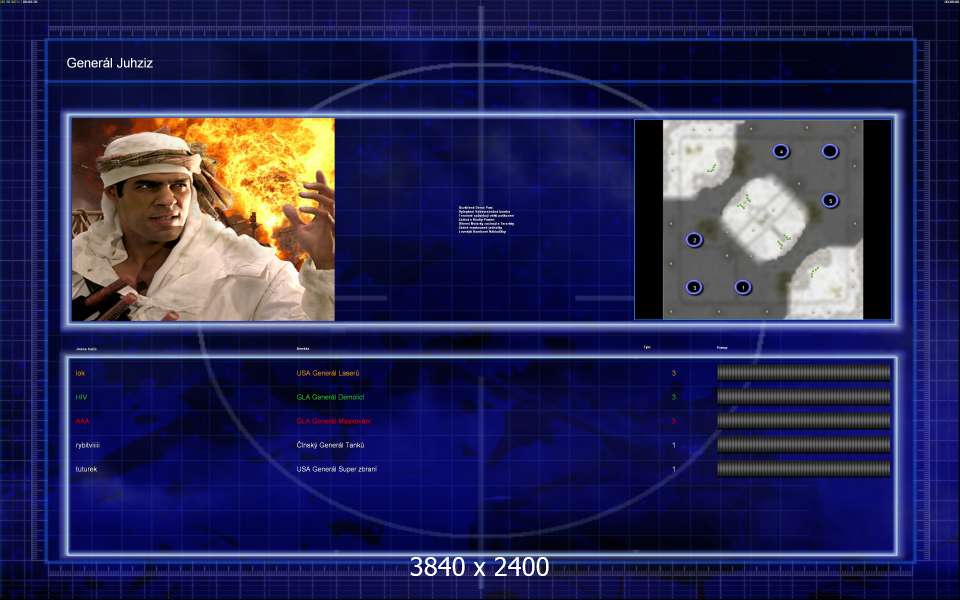The width and height of the screenshot is (960, 600).
Task: Click team number 1 in tuturek's row
Action: tap(673, 469)
